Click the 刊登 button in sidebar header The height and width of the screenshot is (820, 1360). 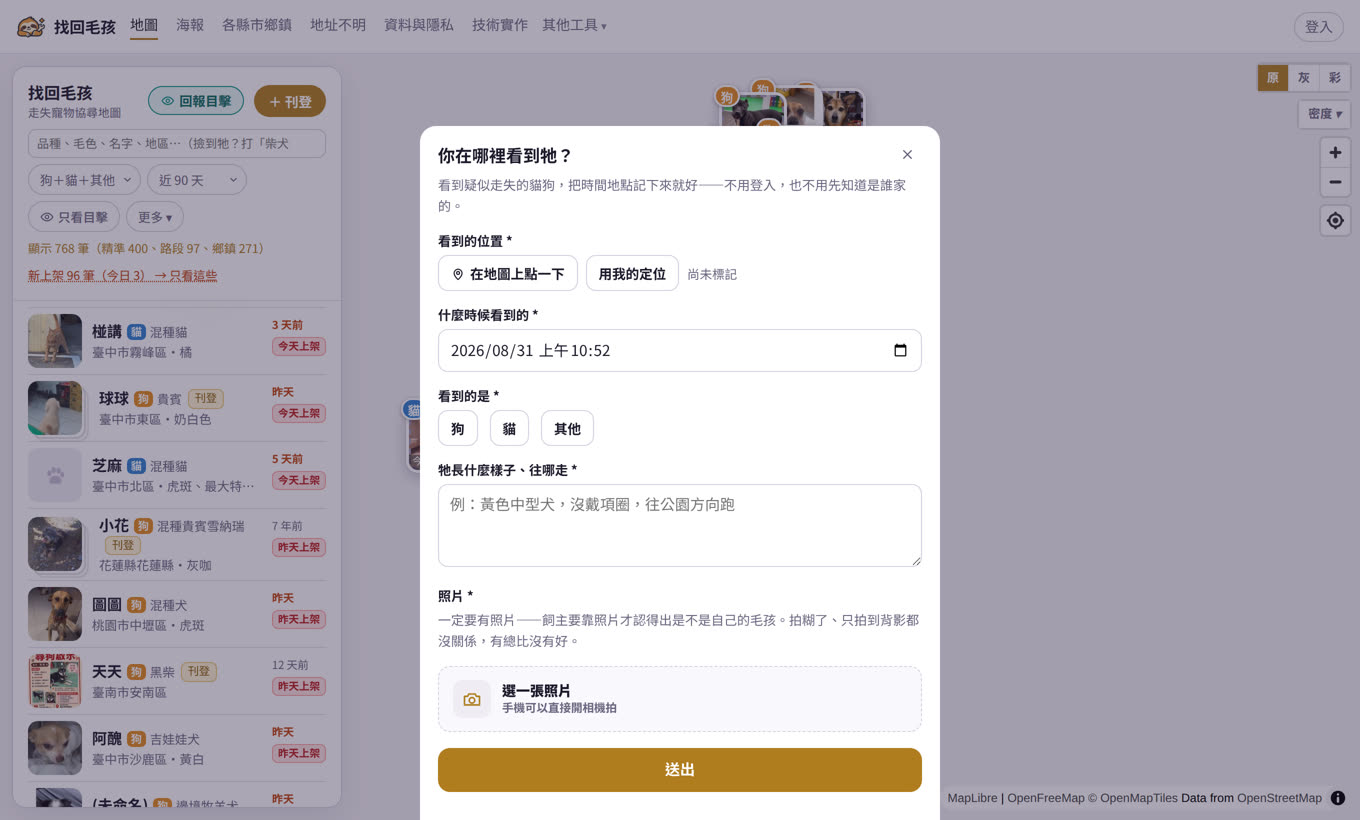tap(290, 101)
